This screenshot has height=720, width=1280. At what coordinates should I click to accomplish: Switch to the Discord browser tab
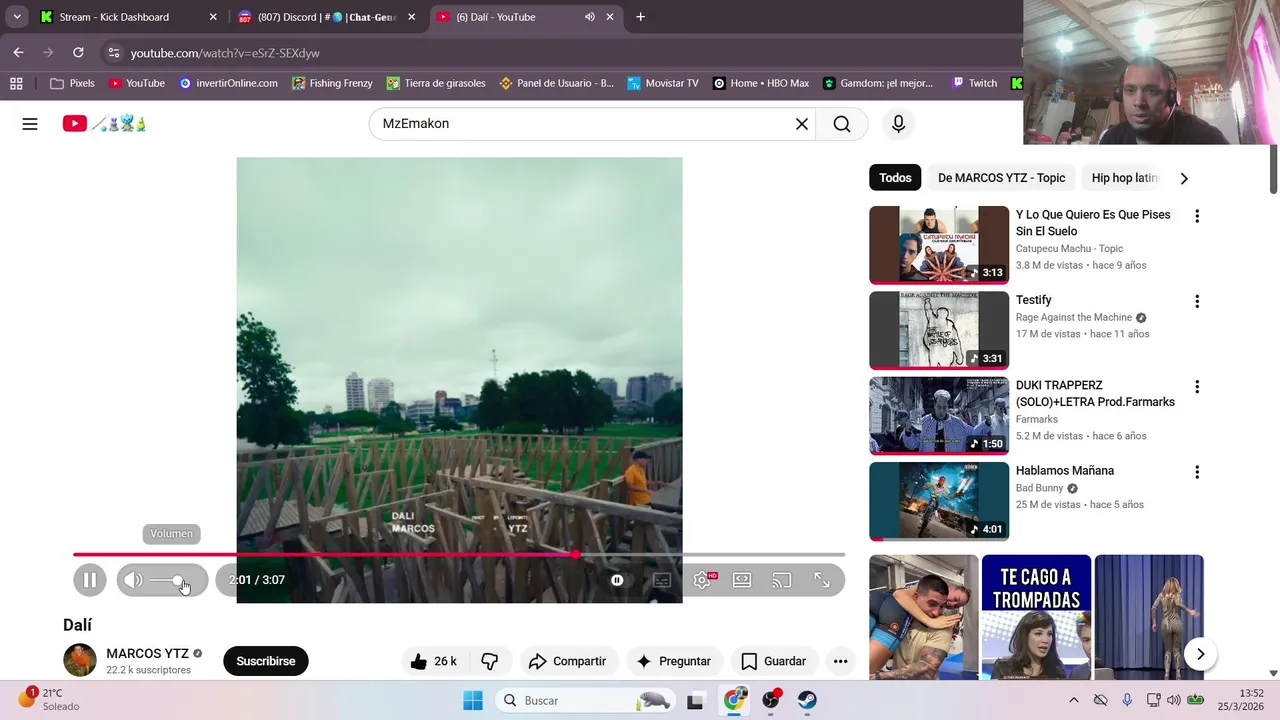[326, 17]
